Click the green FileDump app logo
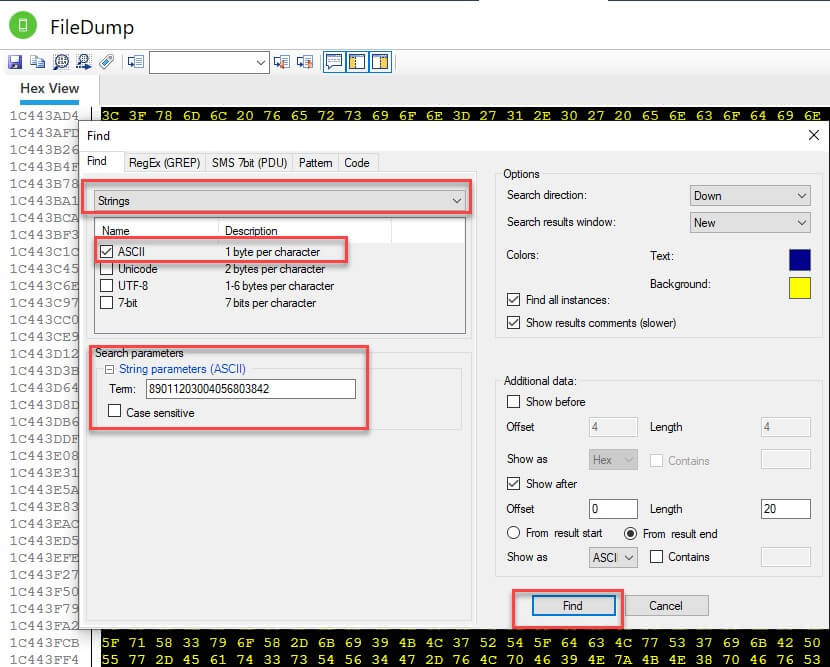 (23, 25)
